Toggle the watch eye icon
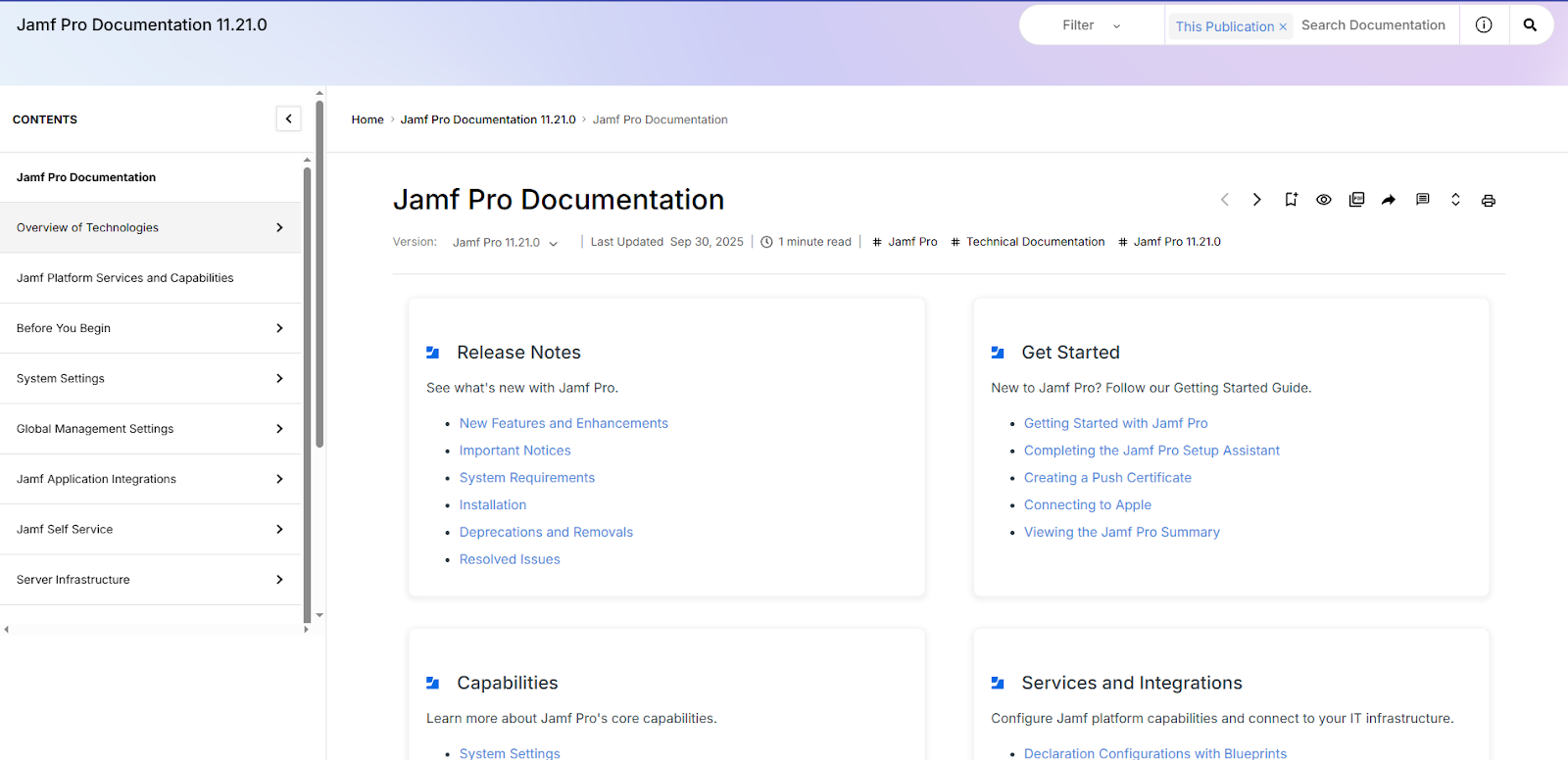 tap(1323, 200)
